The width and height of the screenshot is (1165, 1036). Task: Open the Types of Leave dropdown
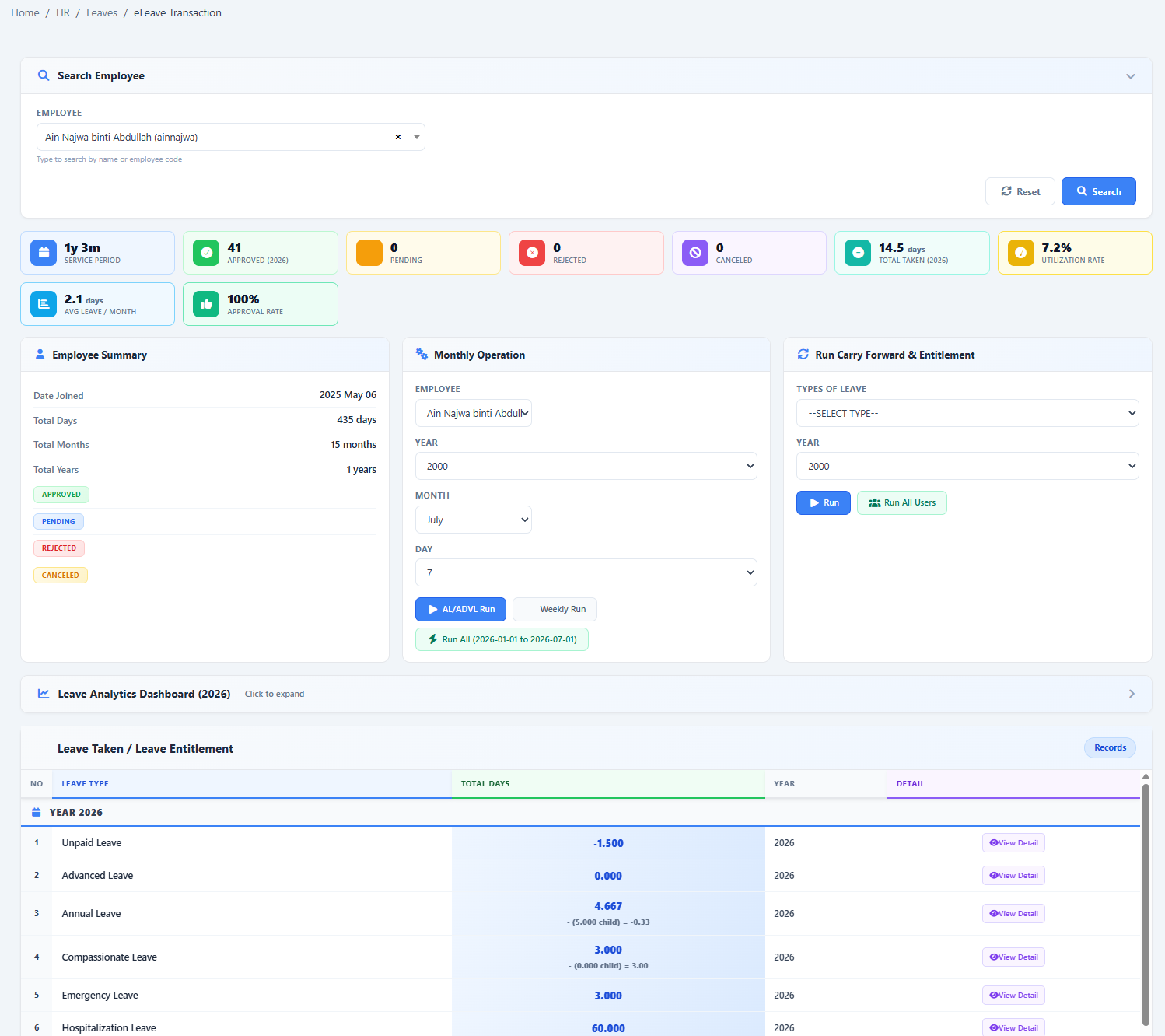tap(967, 413)
